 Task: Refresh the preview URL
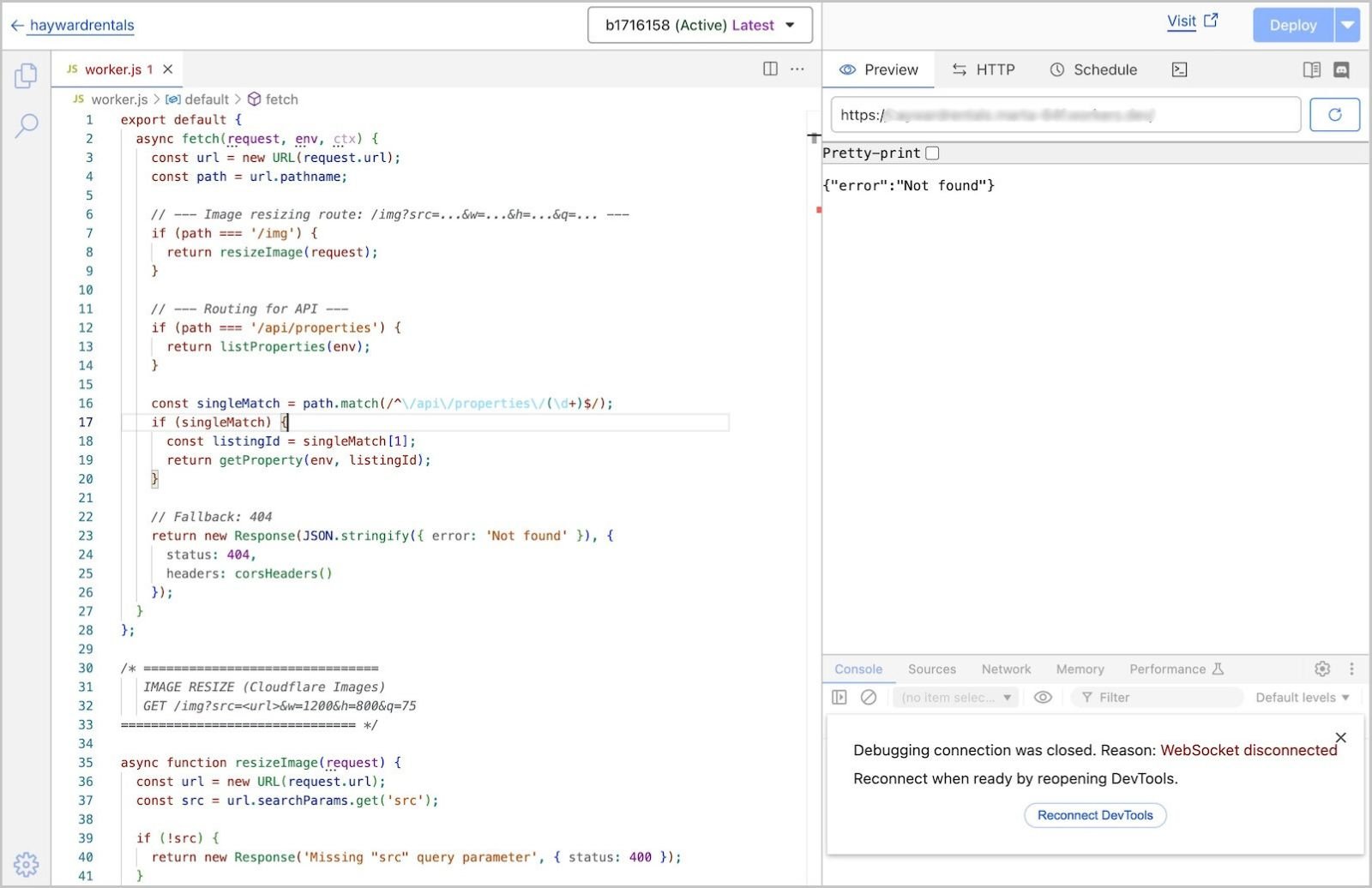point(1334,114)
